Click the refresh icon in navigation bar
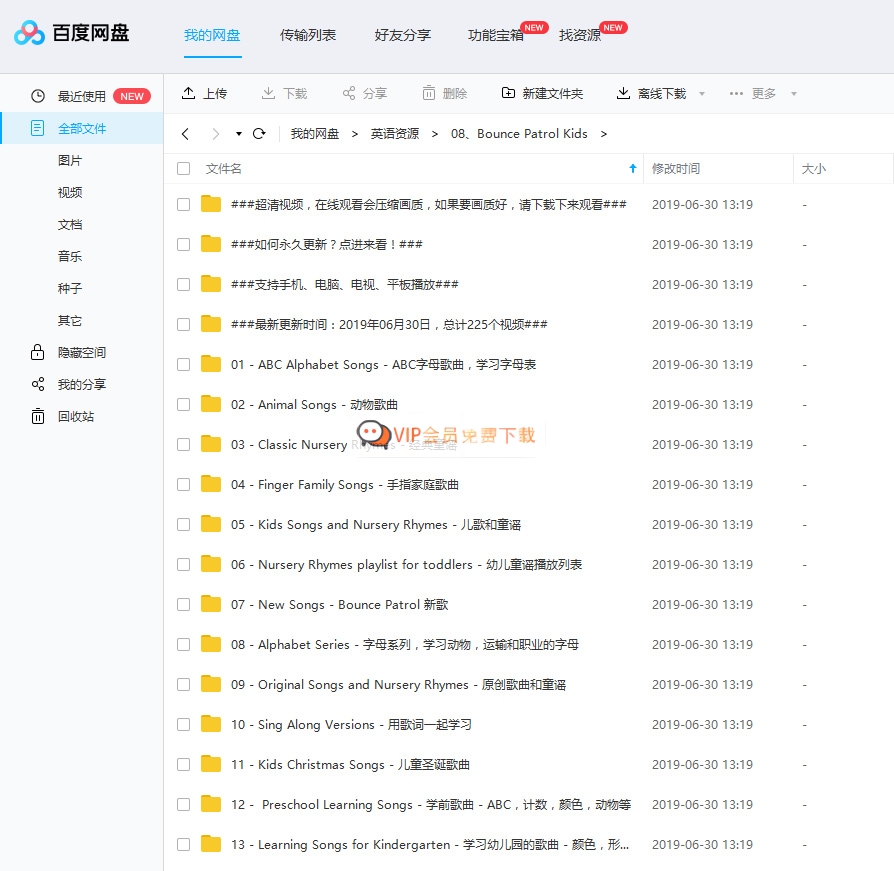Screen dimensions: 894x871 tap(259, 133)
